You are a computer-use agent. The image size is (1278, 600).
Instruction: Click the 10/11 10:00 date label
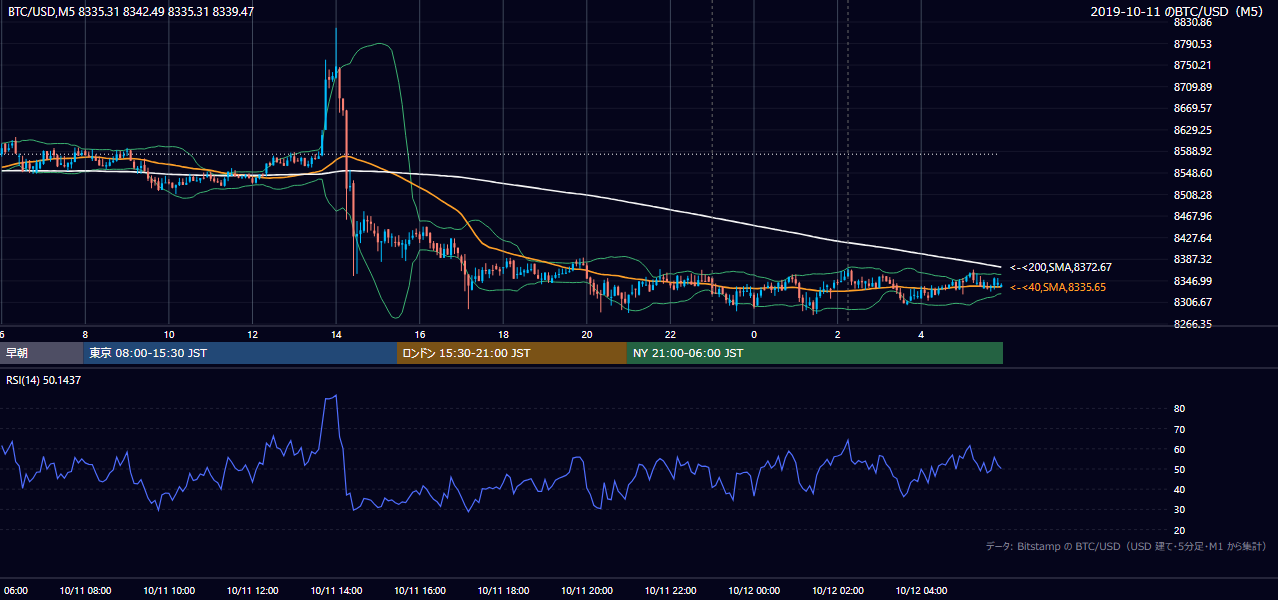[168, 591]
